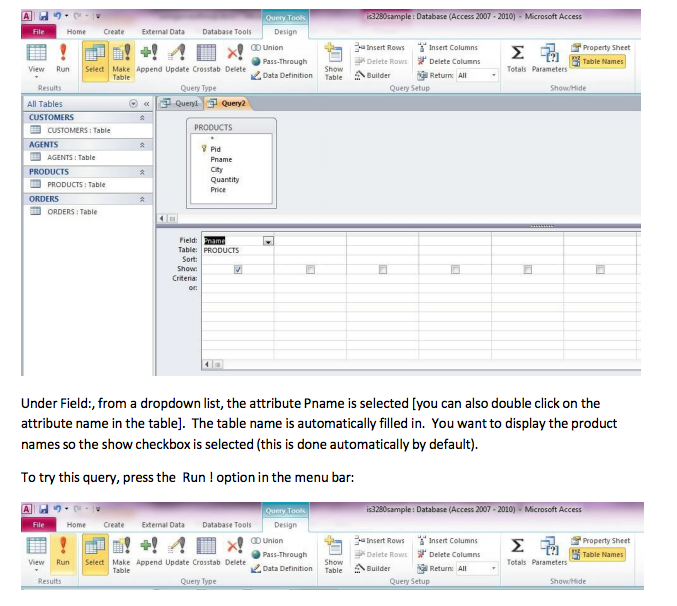
Task: Open File tab in upper ribbon
Action: point(38,32)
